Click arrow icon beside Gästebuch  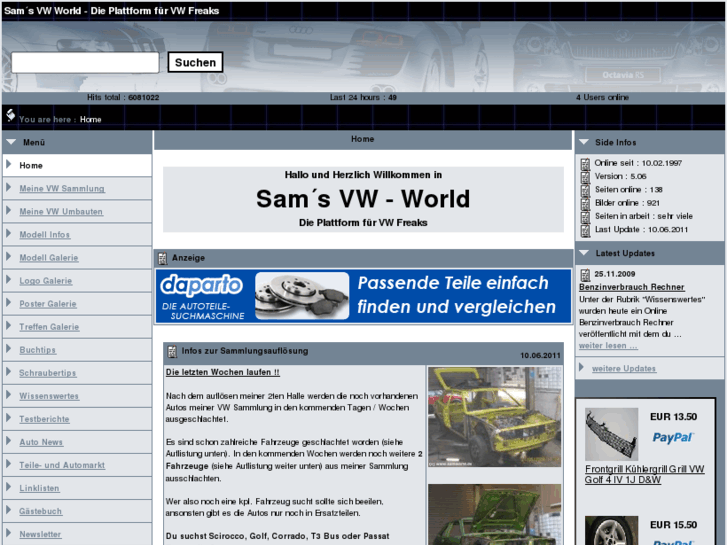click(x=8, y=510)
